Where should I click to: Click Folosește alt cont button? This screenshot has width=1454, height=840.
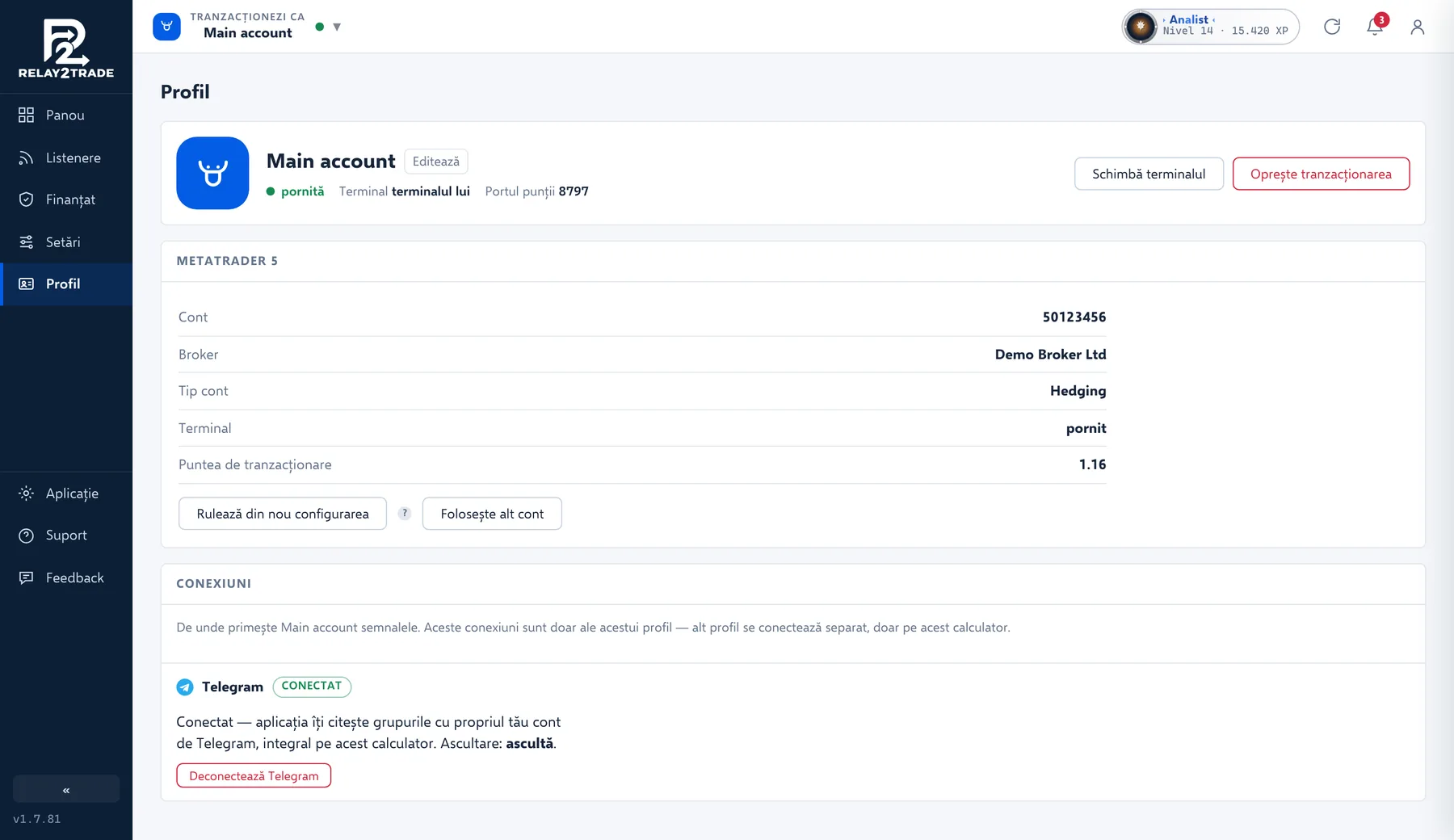tap(492, 514)
